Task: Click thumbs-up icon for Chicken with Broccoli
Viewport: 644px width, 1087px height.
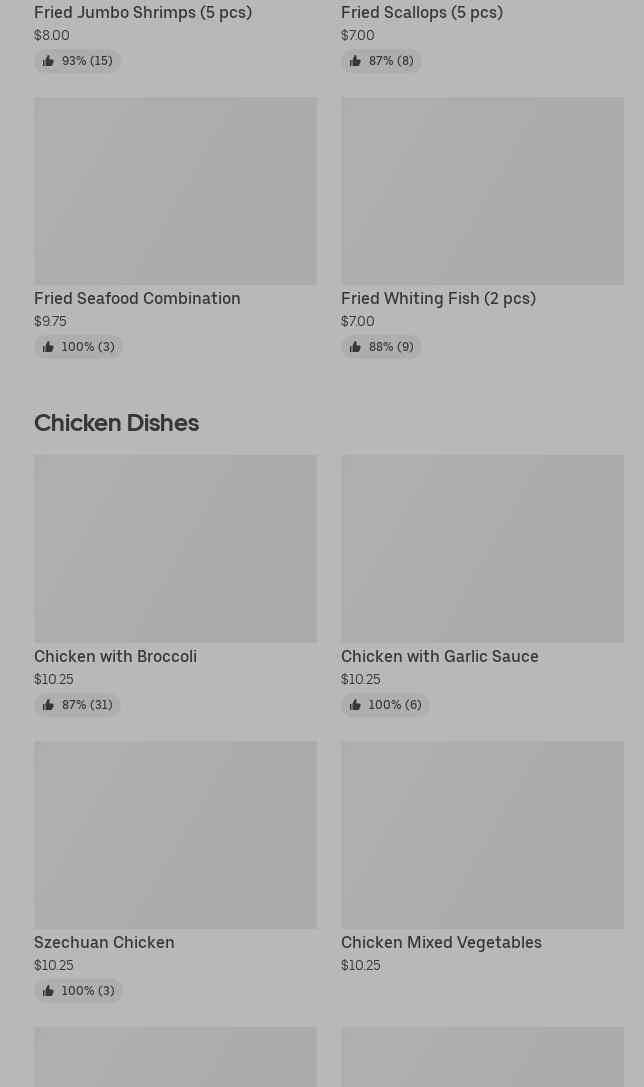Action: 48,705
